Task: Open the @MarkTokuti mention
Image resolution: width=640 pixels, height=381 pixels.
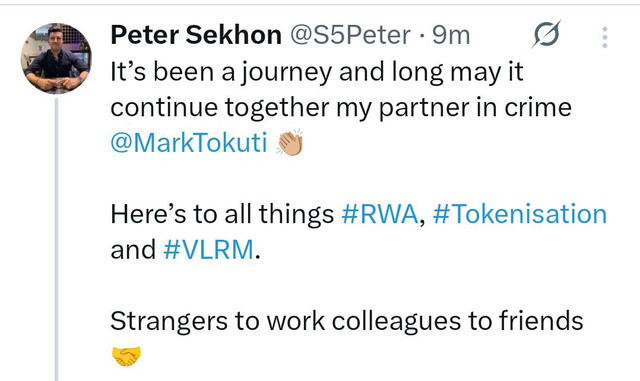Action: 189,143
